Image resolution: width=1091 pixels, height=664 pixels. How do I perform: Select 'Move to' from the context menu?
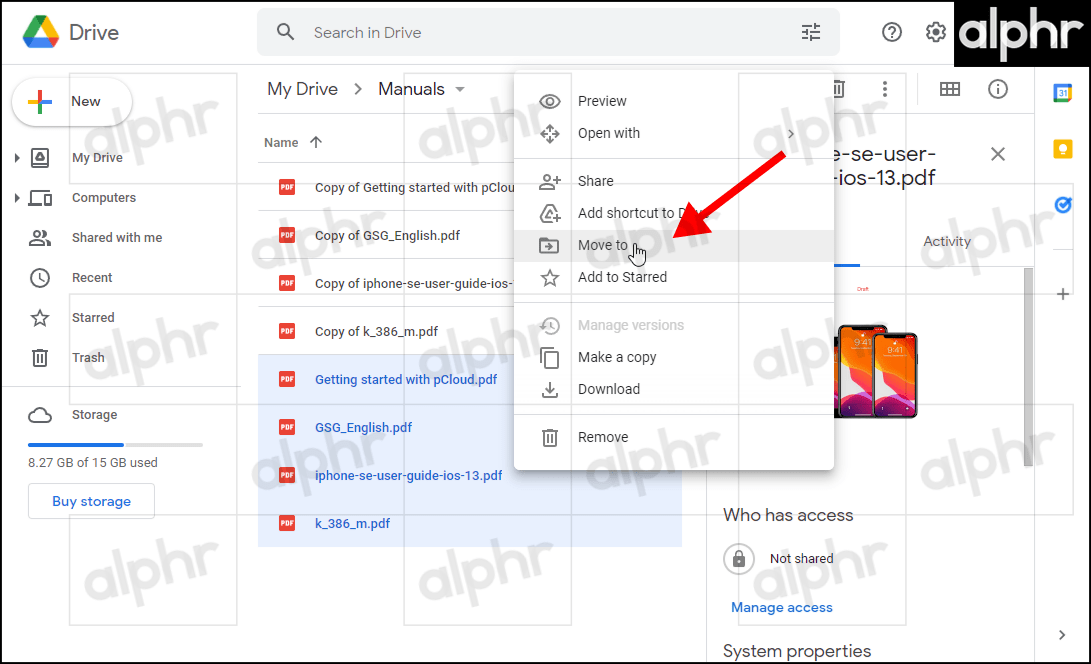[605, 245]
